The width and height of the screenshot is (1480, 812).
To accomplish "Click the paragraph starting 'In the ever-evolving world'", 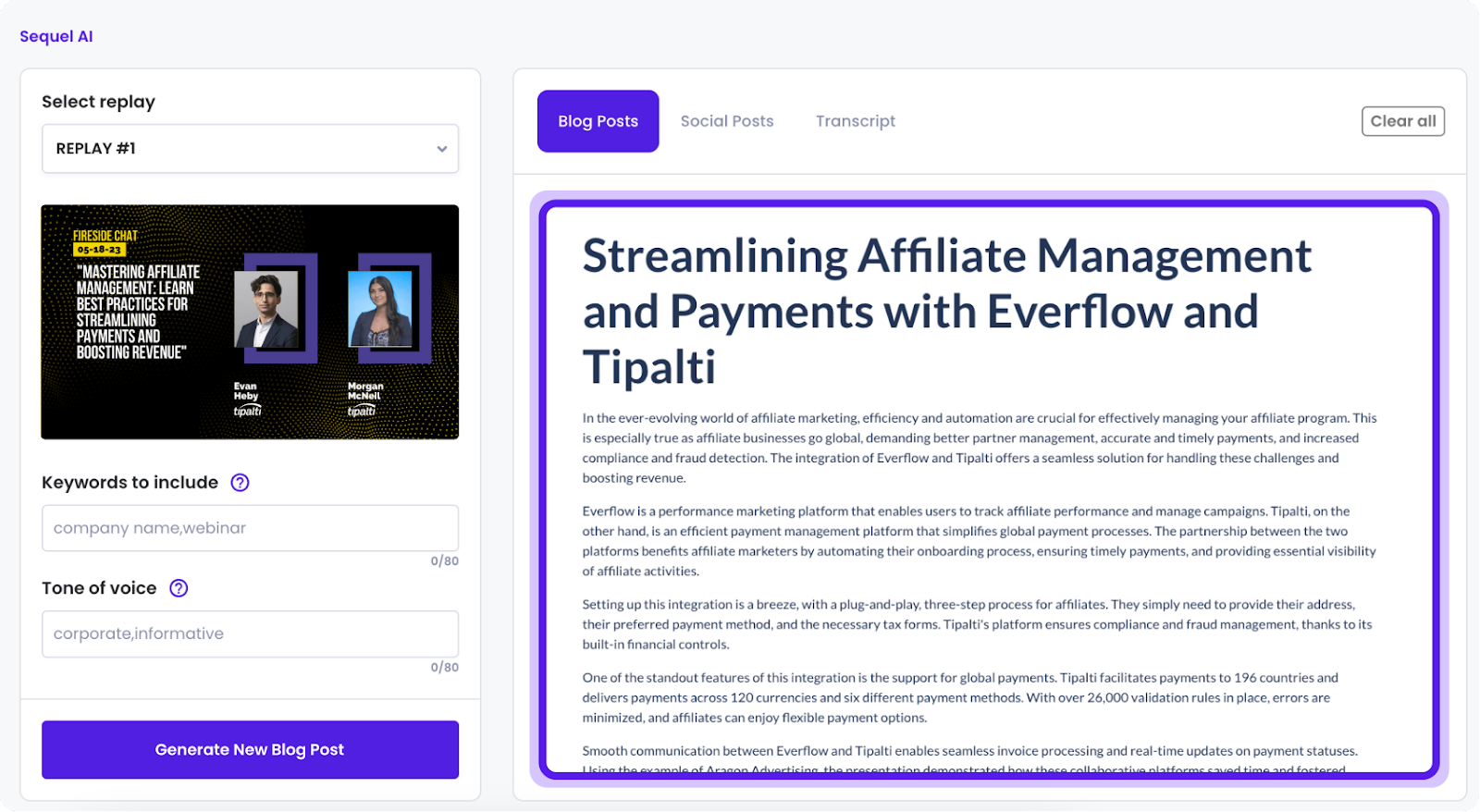I will pos(980,448).
